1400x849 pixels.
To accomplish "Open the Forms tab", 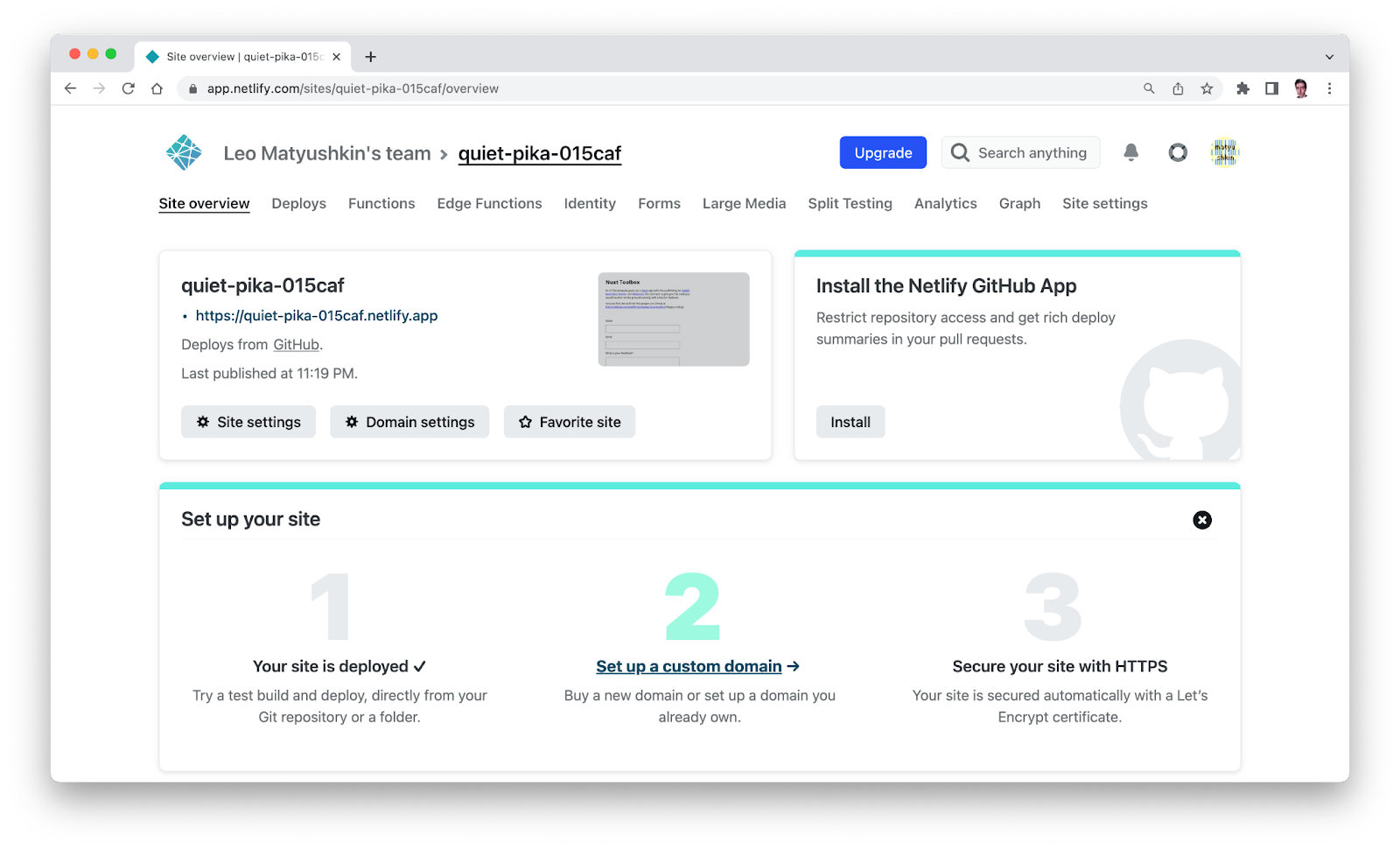I will (x=659, y=204).
